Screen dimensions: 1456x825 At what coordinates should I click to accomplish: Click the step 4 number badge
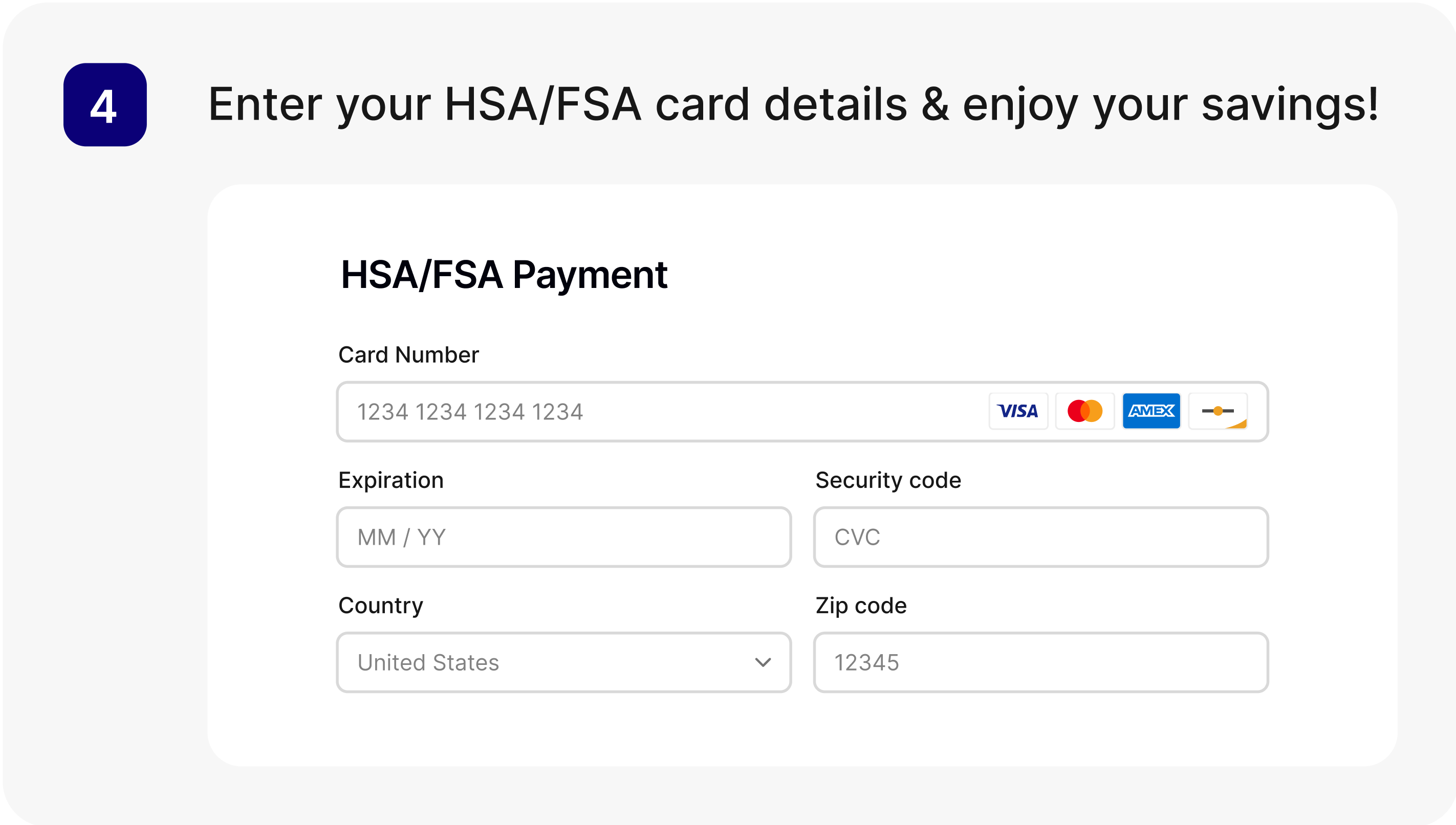click(105, 105)
